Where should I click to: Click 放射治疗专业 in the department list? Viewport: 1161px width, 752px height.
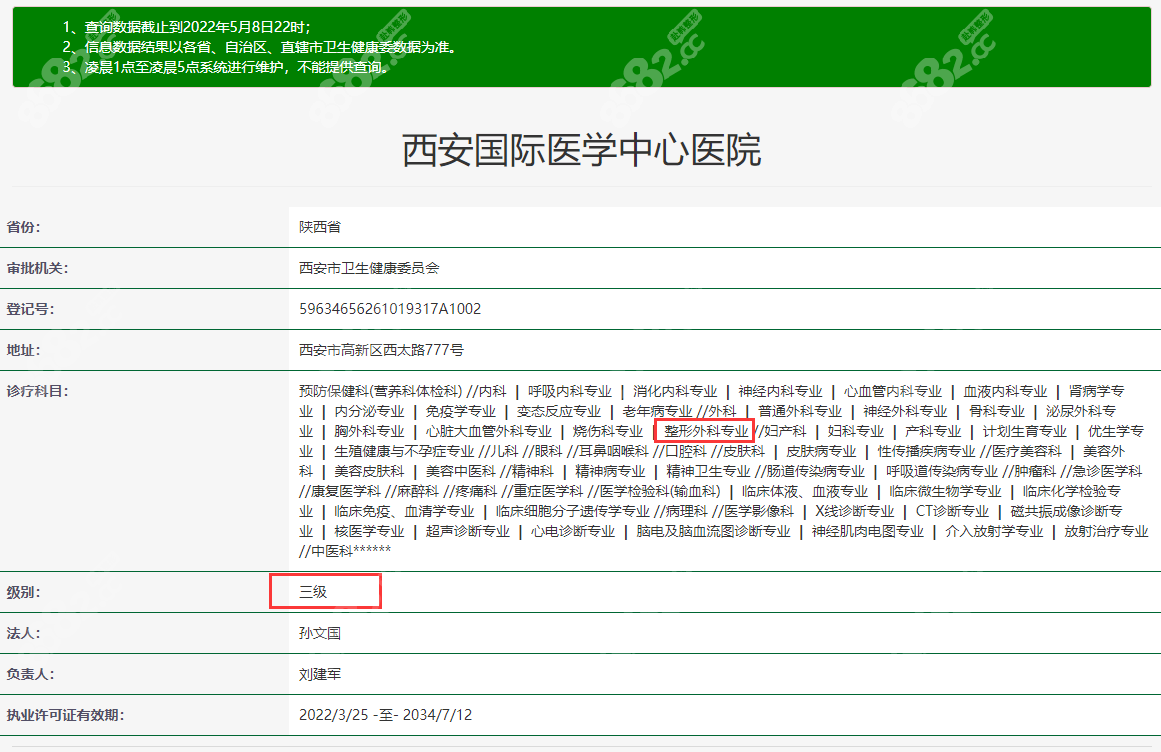click(x=1105, y=531)
